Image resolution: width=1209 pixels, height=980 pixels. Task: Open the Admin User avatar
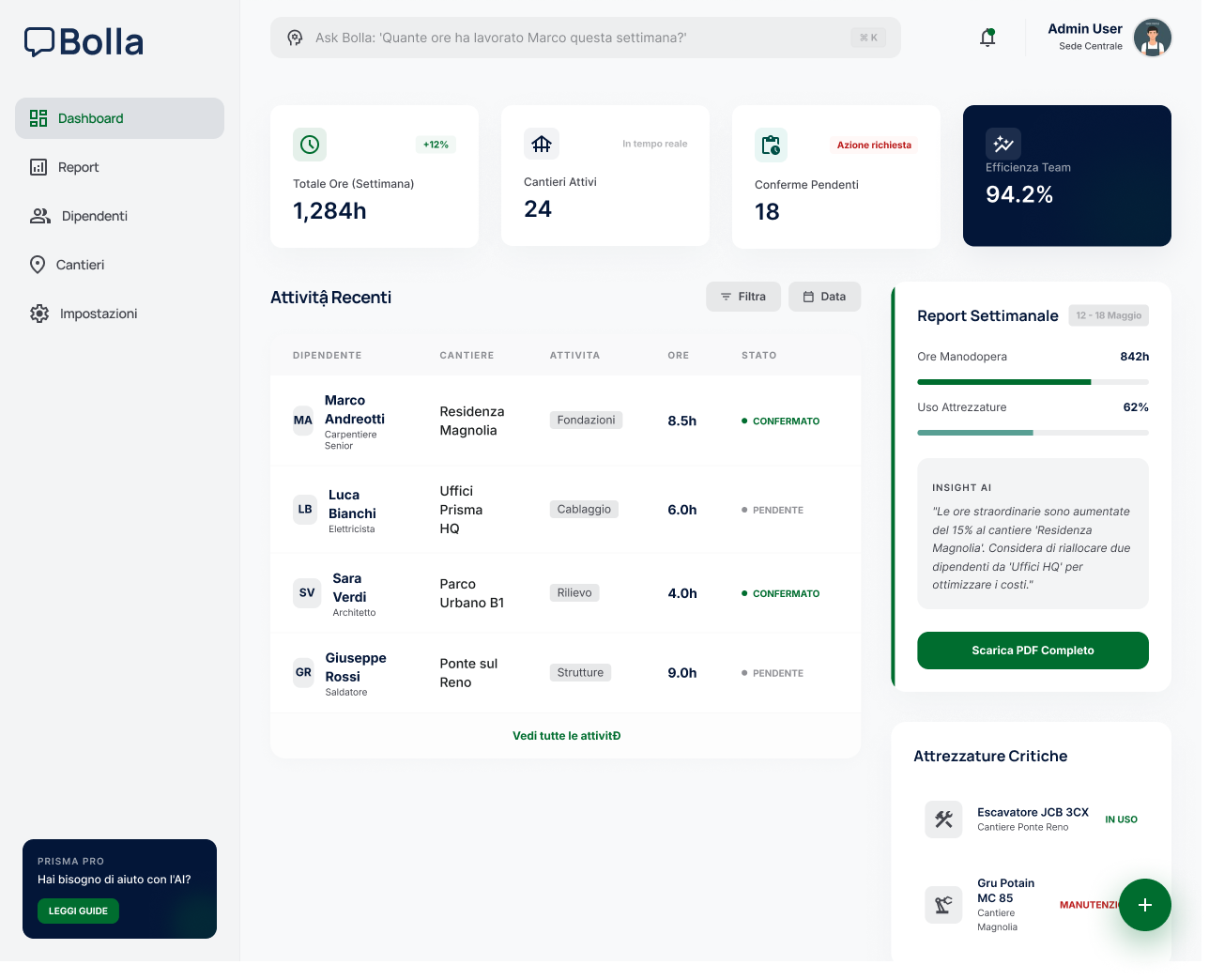[1153, 38]
